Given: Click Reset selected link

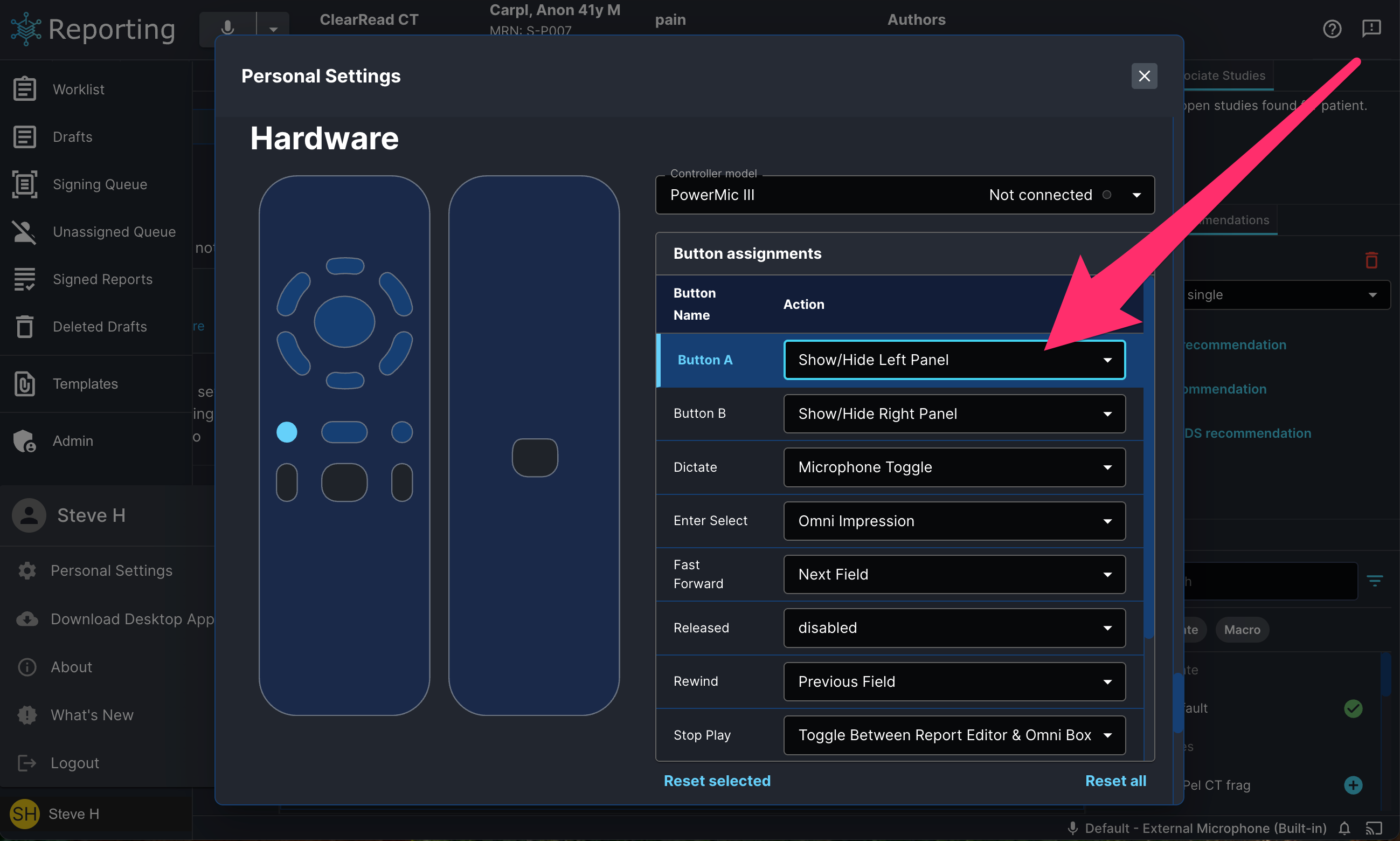Looking at the screenshot, I should pyautogui.click(x=716, y=781).
